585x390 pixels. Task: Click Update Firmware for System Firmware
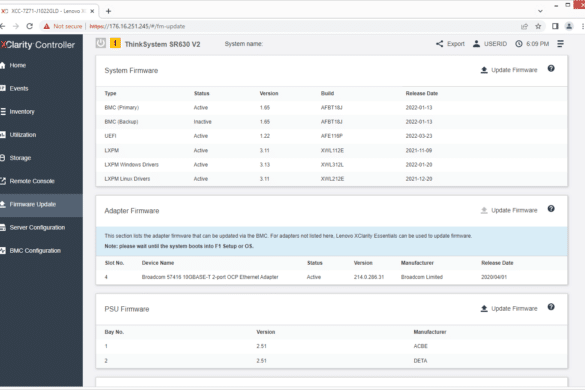click(x=509, y=70)
